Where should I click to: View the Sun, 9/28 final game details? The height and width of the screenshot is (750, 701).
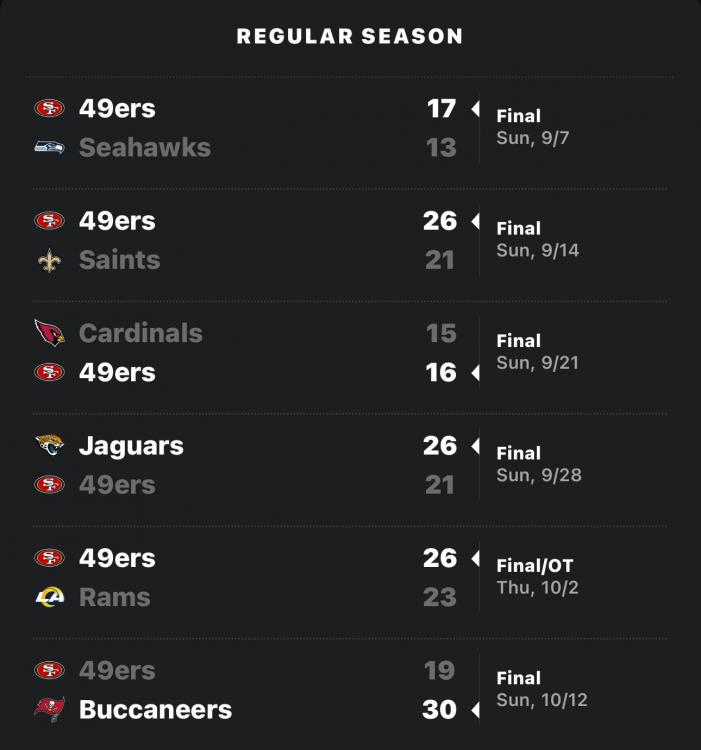pos(538,464)
